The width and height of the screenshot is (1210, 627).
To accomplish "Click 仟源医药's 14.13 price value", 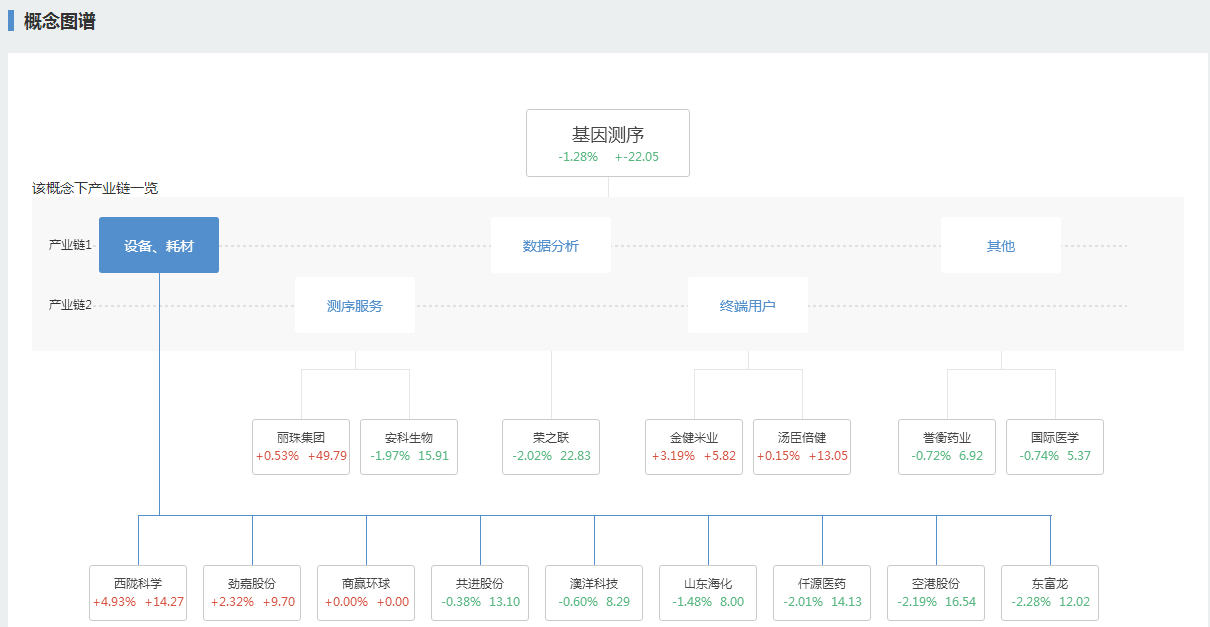I will (x=846, y=602).
